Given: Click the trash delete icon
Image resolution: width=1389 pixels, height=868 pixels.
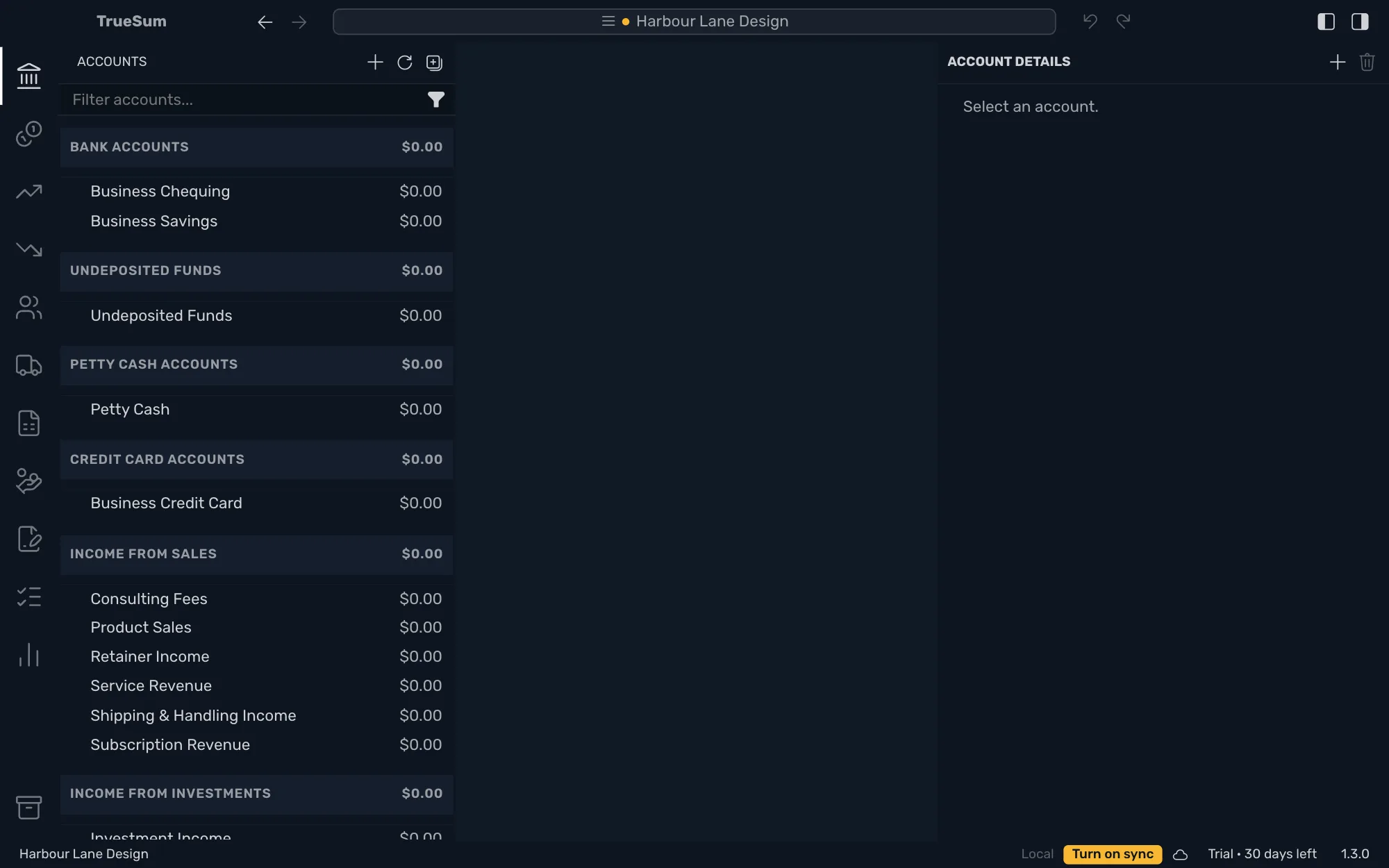Looking at the screenshot, I should coord(1367,62).
